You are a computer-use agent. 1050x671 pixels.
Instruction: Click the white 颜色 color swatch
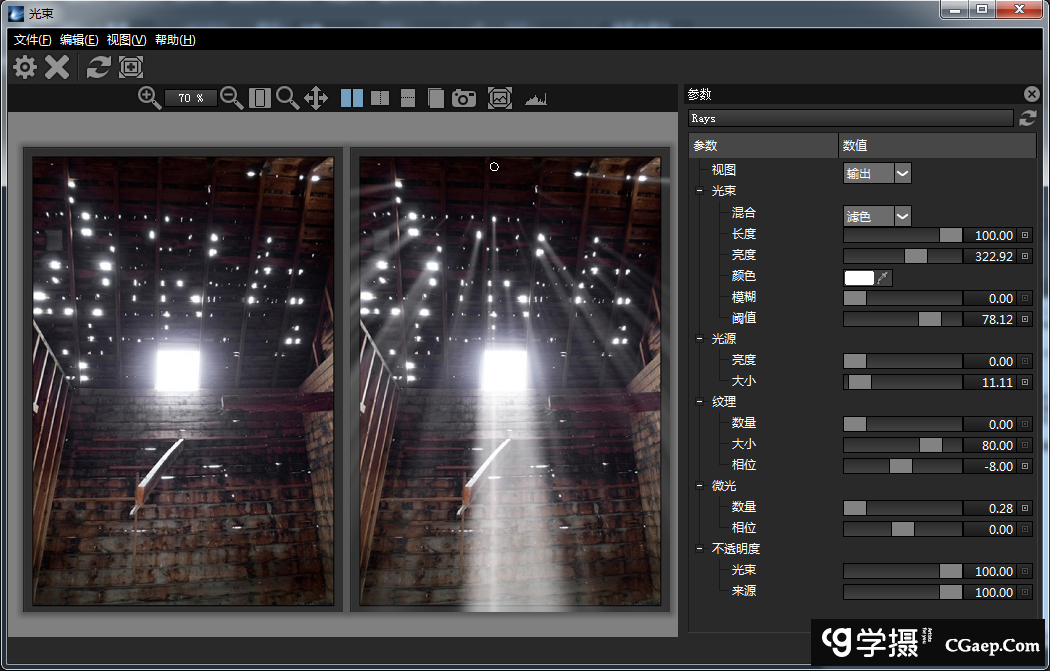click(x=858, y=277)
